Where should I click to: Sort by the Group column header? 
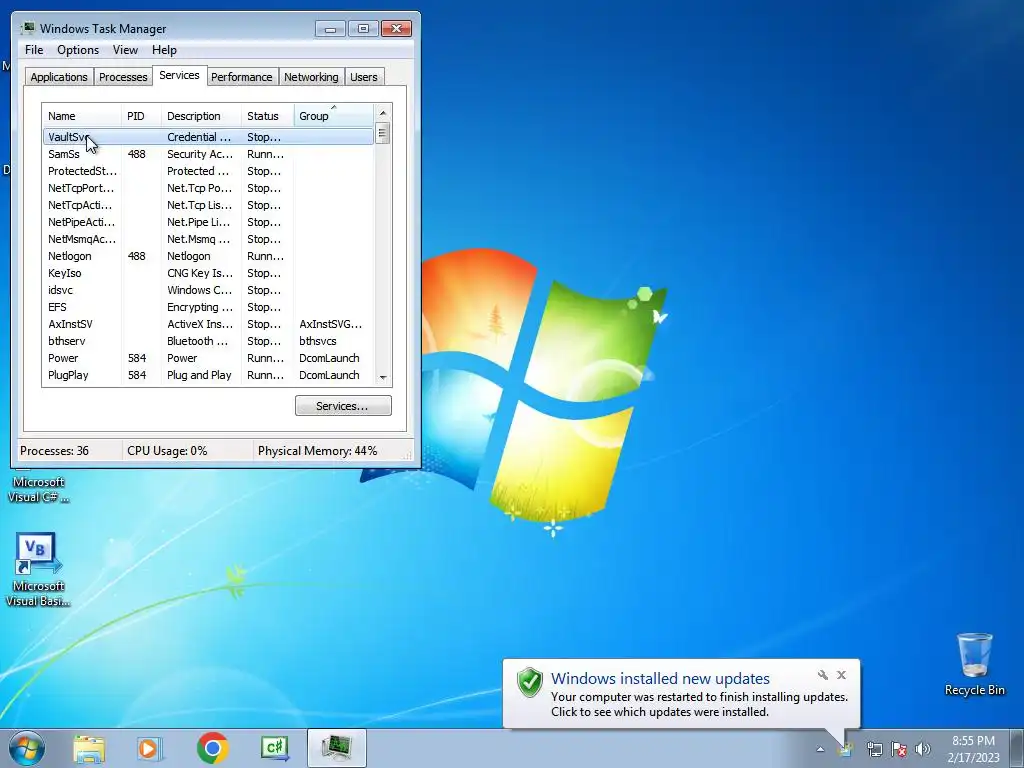334,116
